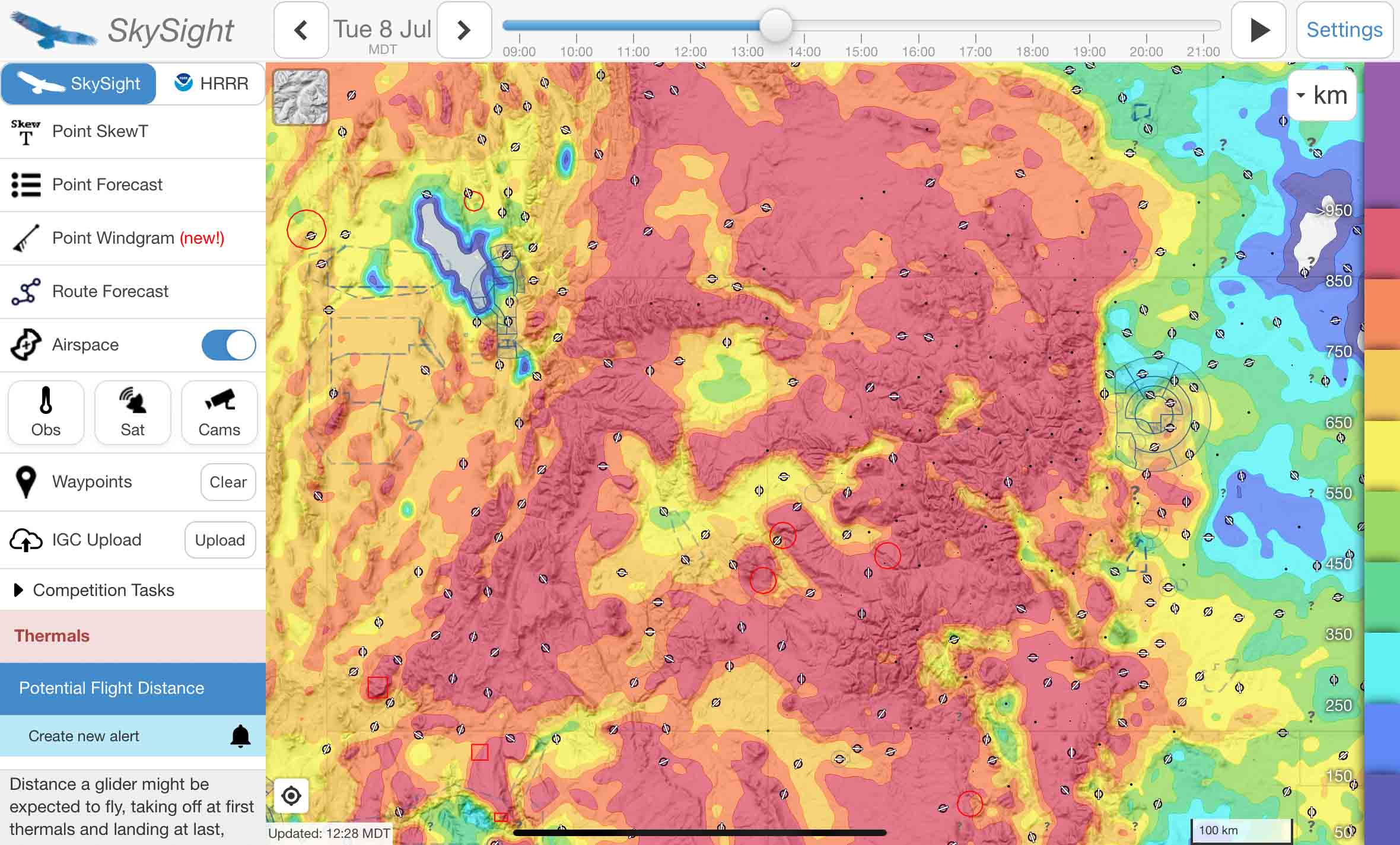Click the Airspace icon
This screenshot has height=845, width=1400.
[26, 345]
